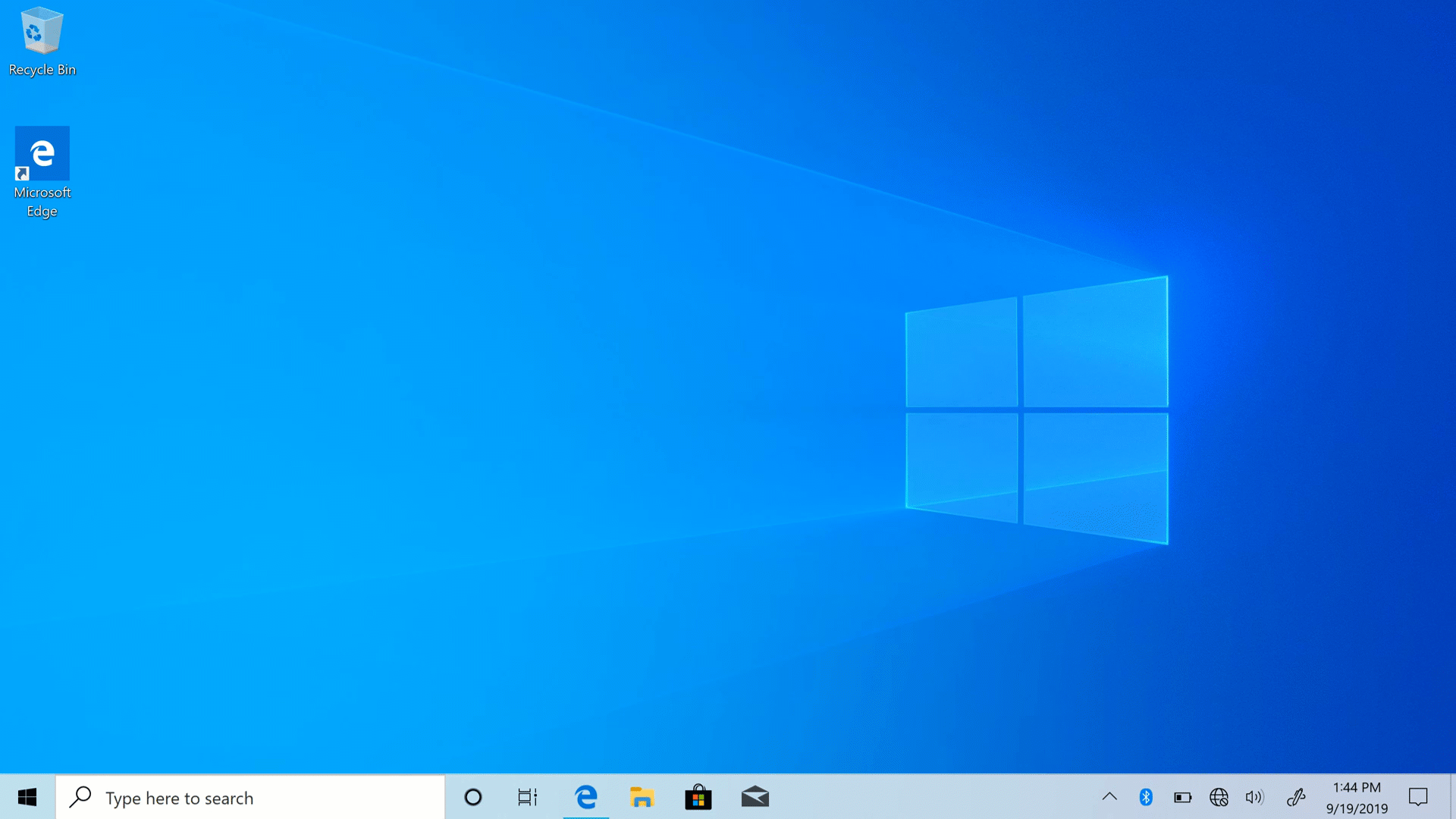Click the volume icon to adjust sound
Viewport: 1456px width, 819px height.
pyautogui.click(x=1256, y=797)
